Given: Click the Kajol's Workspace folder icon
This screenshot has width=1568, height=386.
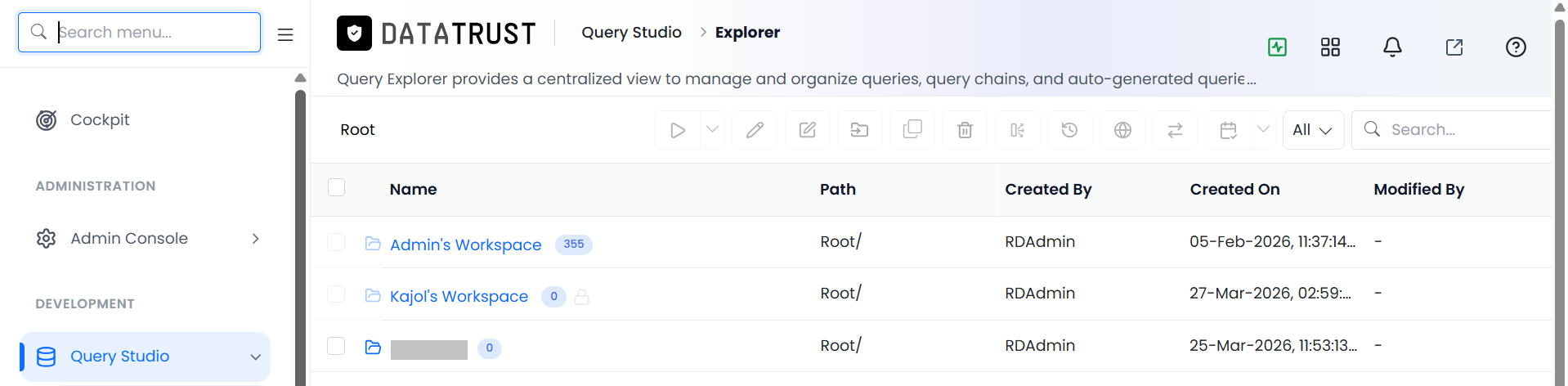Looking at the screenshot, I should tap(373, 295).
